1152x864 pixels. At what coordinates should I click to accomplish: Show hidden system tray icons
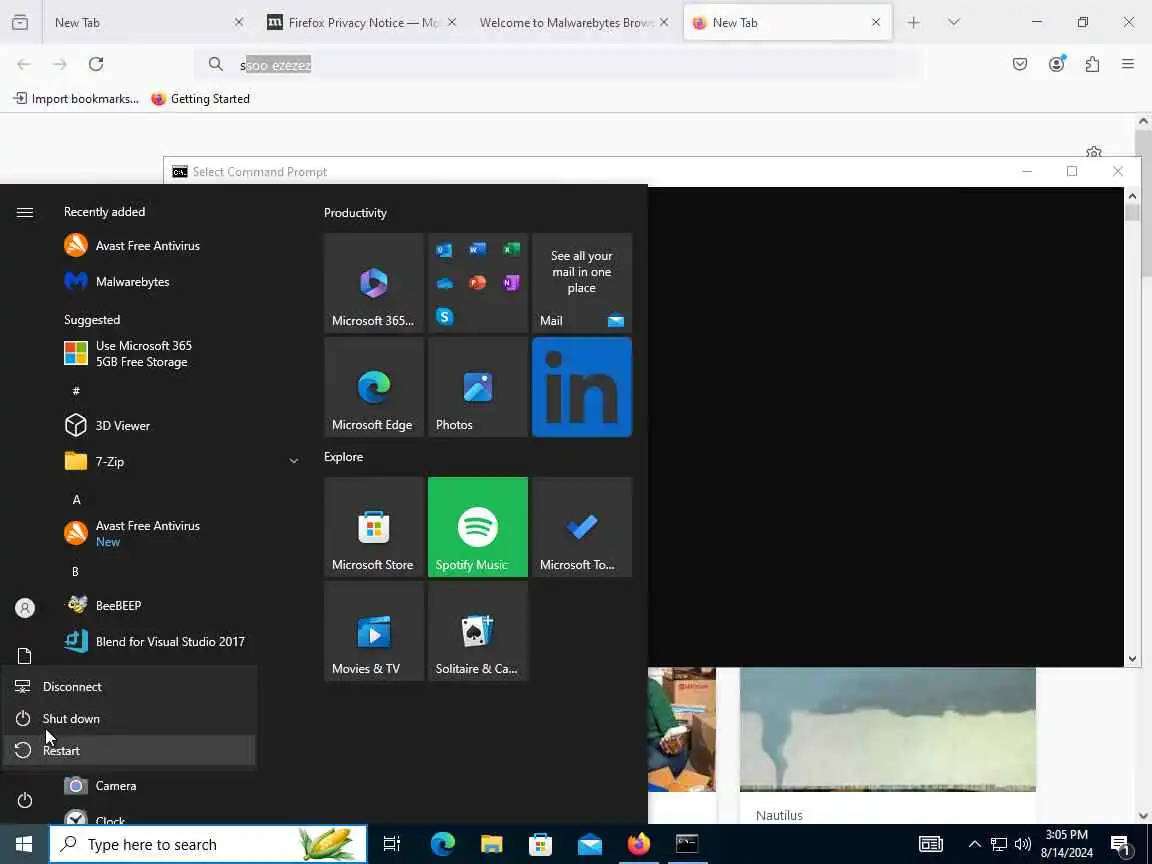[975, 844]
